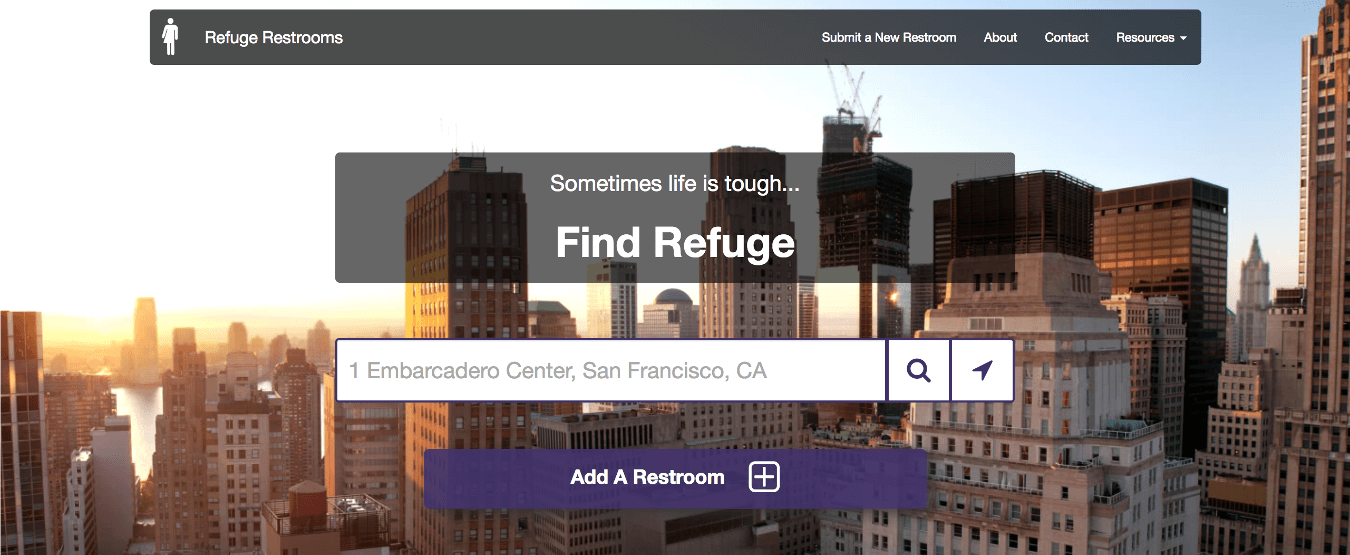Click the 'Sometimes life is tough...' tagline

675,184
